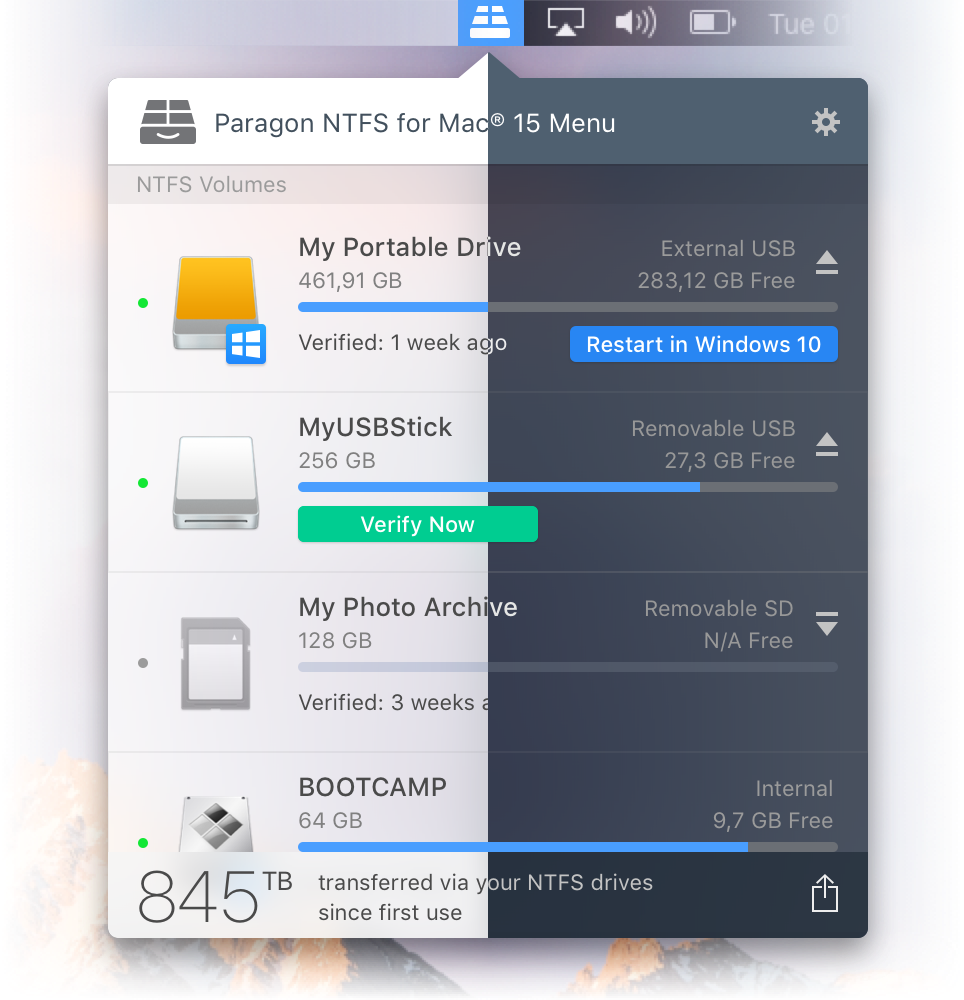Select BOOTCAMP drive icon
This screenshot has width=964, height=1000.
tap(216, 823)
